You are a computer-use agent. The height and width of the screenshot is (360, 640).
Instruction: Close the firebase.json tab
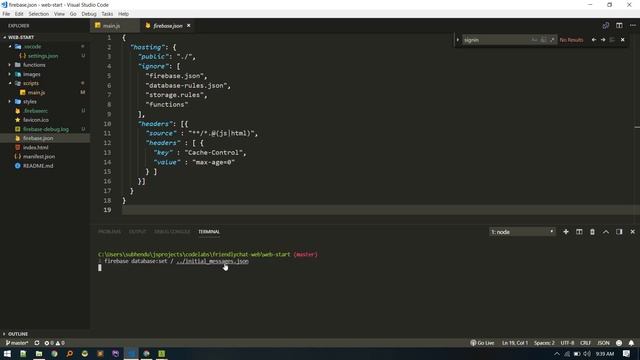(x=189, y=25)
